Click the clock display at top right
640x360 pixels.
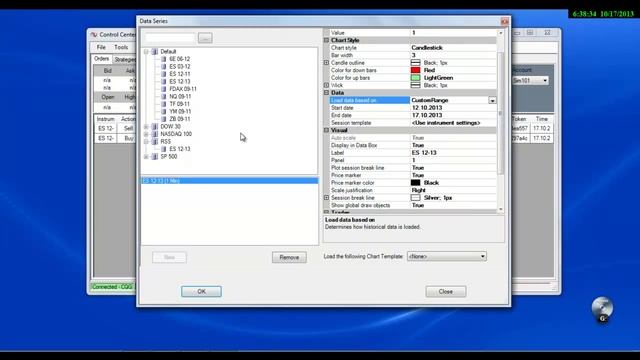pyautogui.click(x=603, y=14)
